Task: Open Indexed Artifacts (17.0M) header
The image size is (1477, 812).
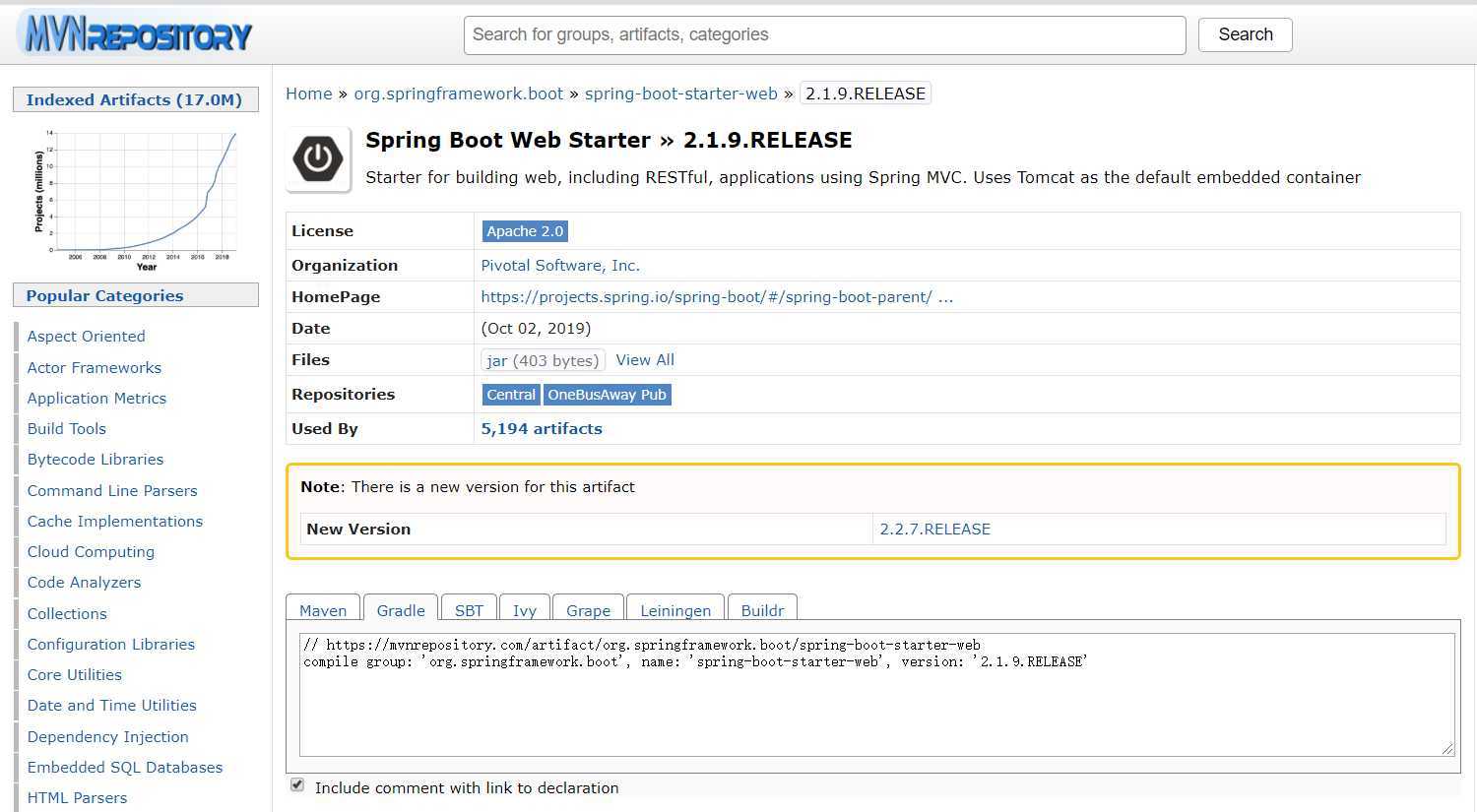Action: point(135,99)
